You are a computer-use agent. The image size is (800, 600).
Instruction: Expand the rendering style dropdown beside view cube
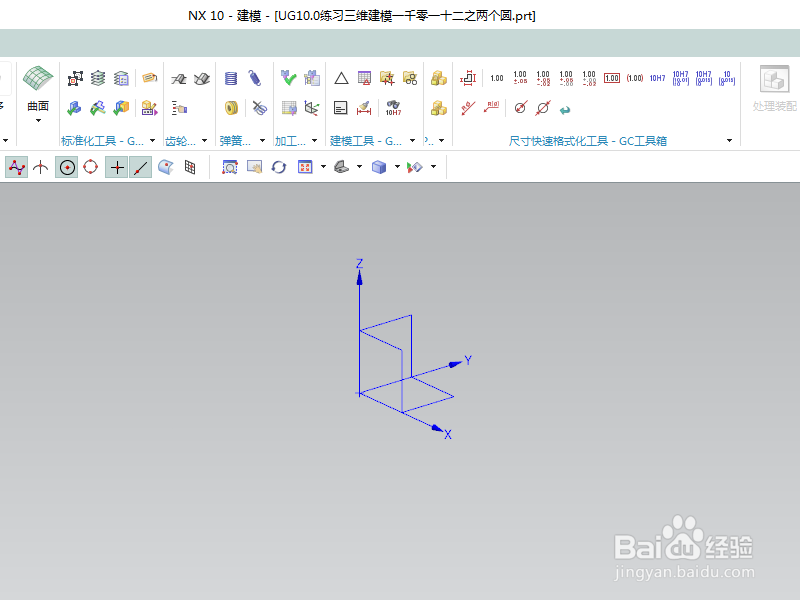(x=396, y=166)
